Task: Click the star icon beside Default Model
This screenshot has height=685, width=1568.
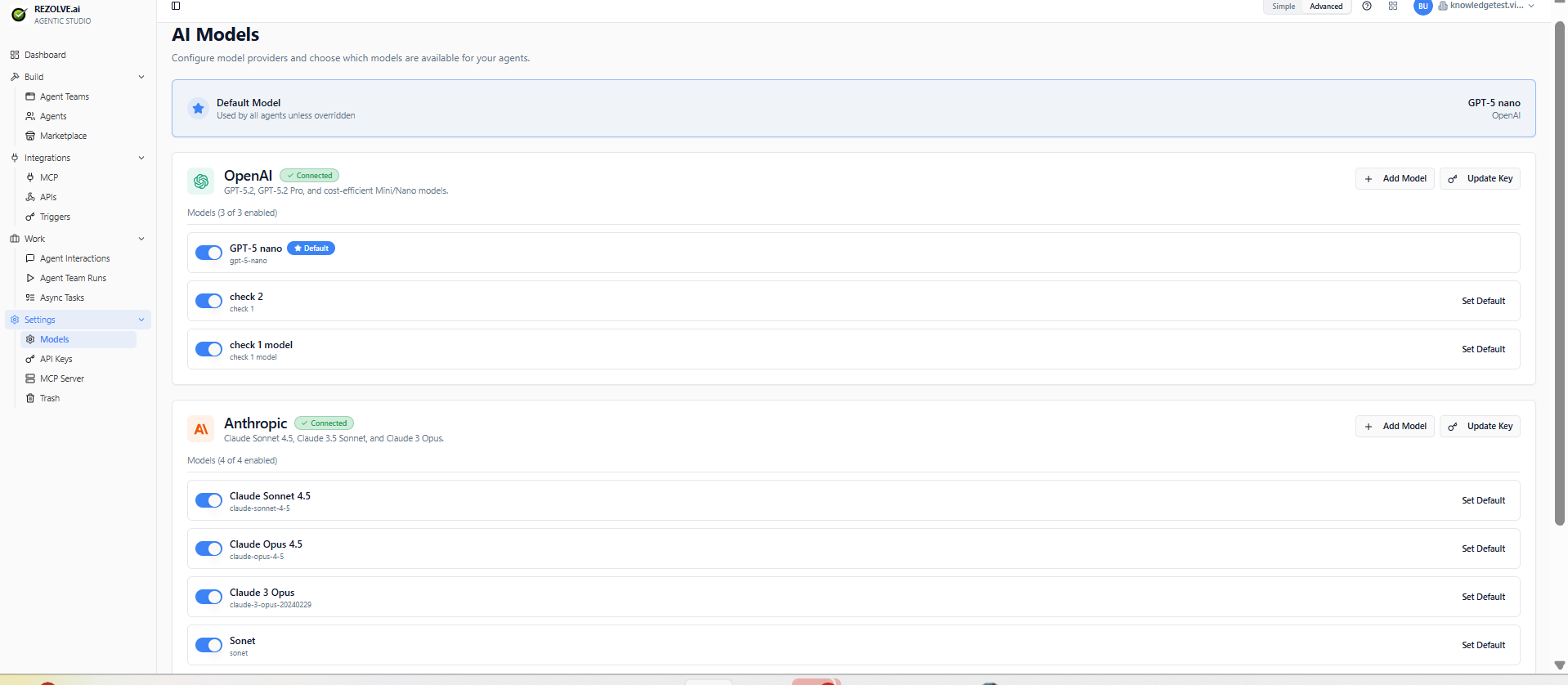Action: (x=198, y=108)
